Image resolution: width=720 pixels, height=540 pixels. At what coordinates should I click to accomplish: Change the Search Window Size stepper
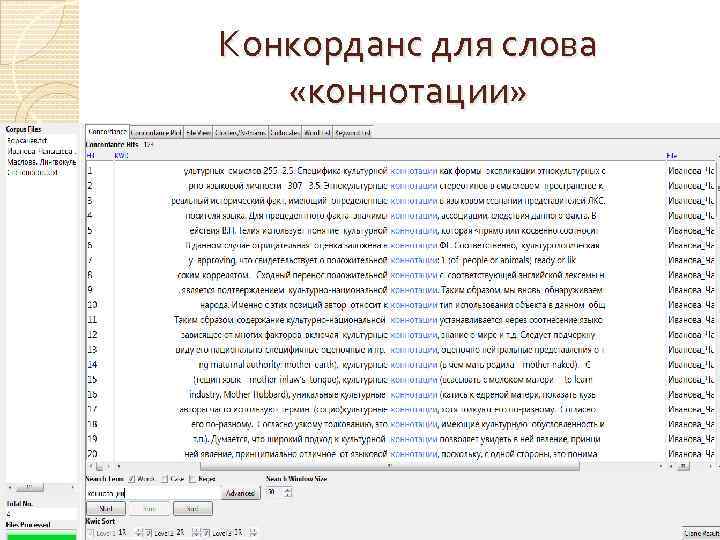point(287,492)
